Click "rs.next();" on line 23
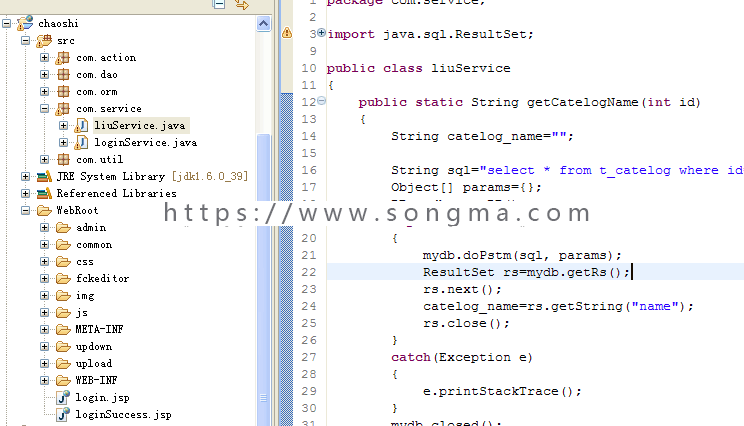 tap(462, 289)
